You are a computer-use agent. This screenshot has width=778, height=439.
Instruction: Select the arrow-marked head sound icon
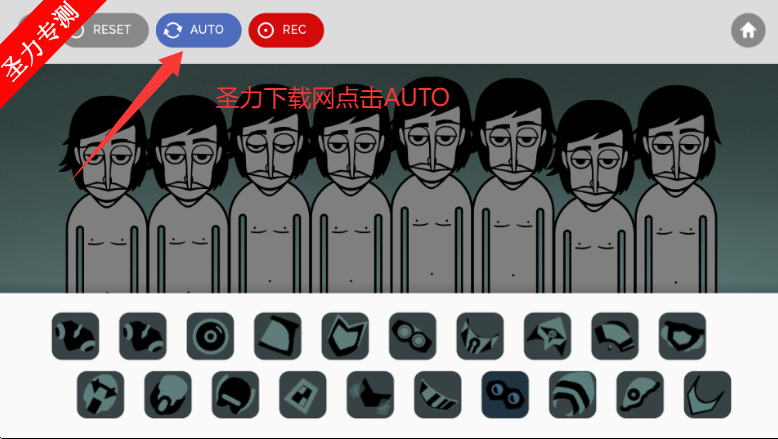101,394
